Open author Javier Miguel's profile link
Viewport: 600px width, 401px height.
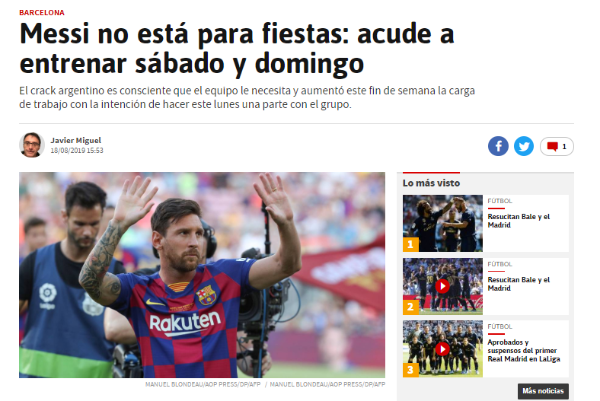click(x=76, y=140)
